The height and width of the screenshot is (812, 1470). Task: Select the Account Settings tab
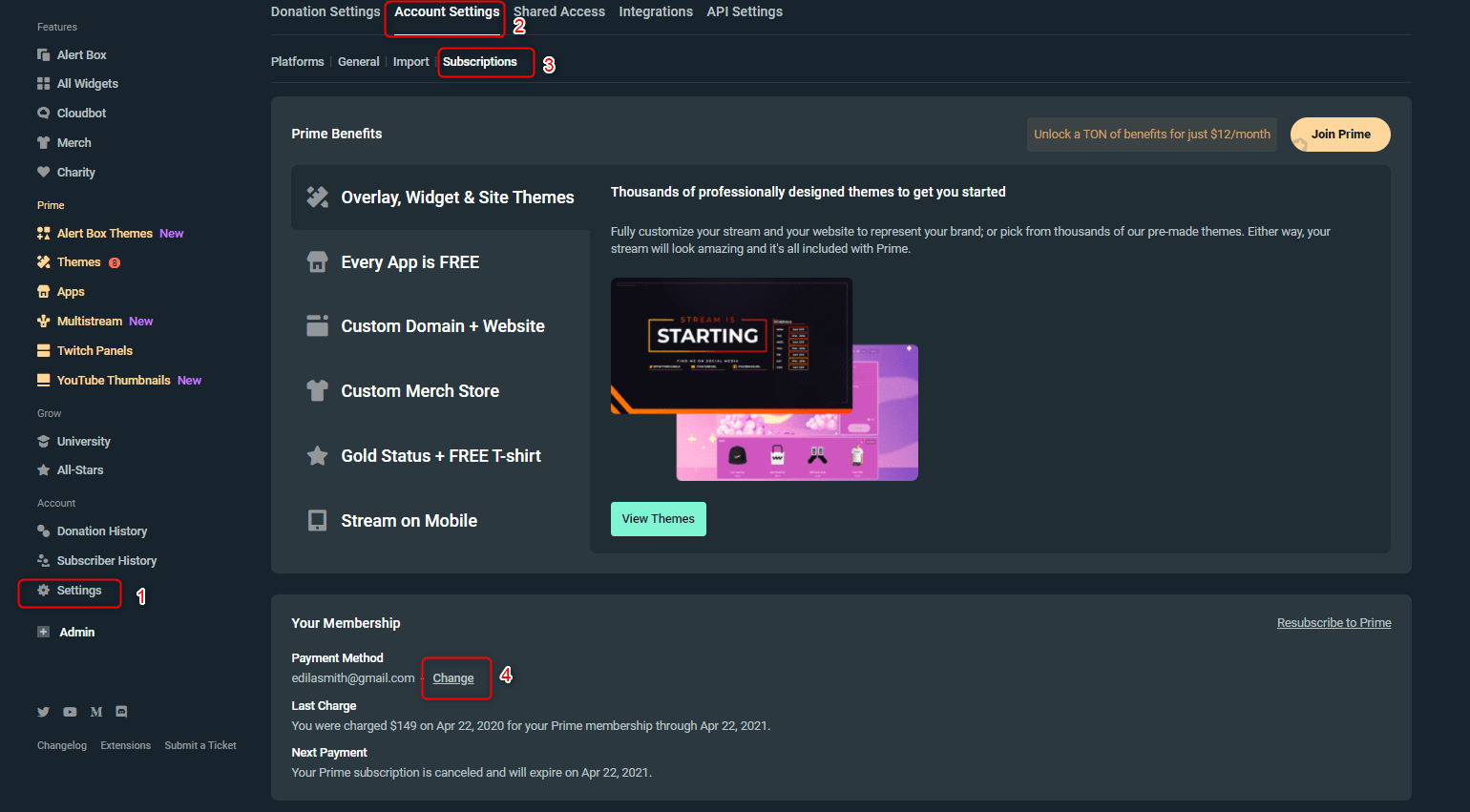point(447,11)
